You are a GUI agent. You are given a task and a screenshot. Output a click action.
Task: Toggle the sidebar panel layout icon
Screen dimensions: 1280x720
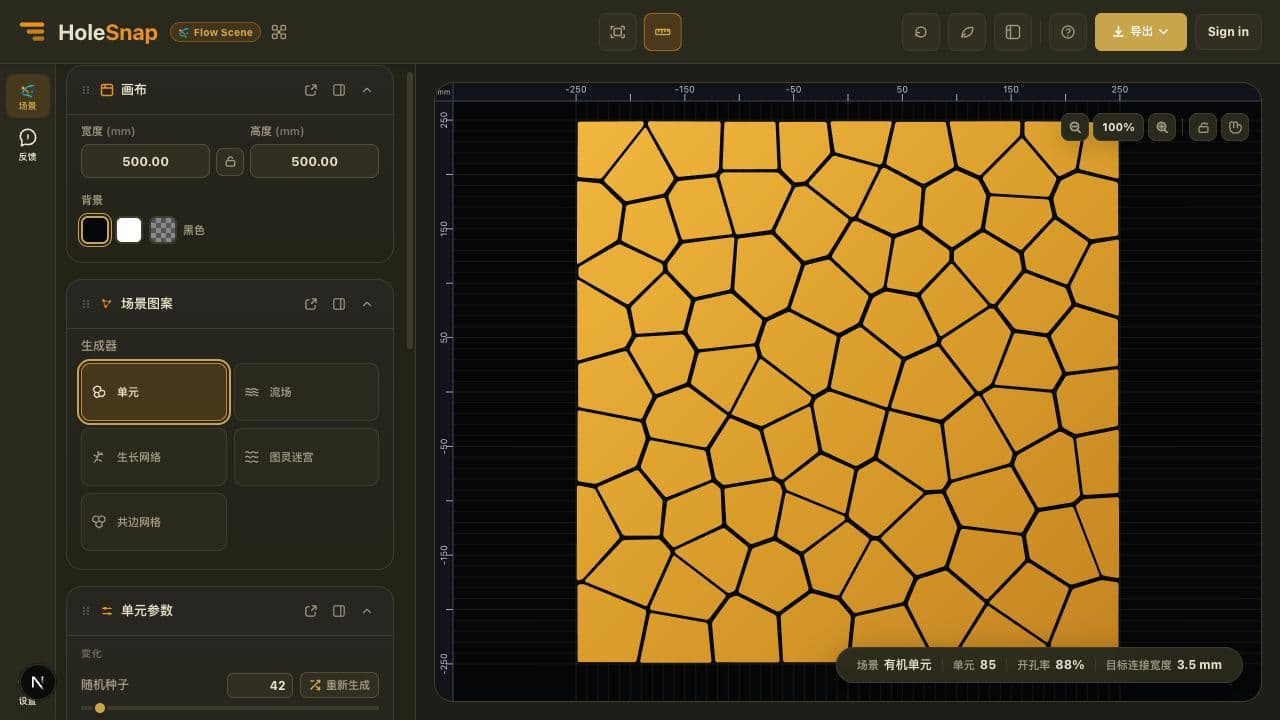click(x=1013, y=32)
